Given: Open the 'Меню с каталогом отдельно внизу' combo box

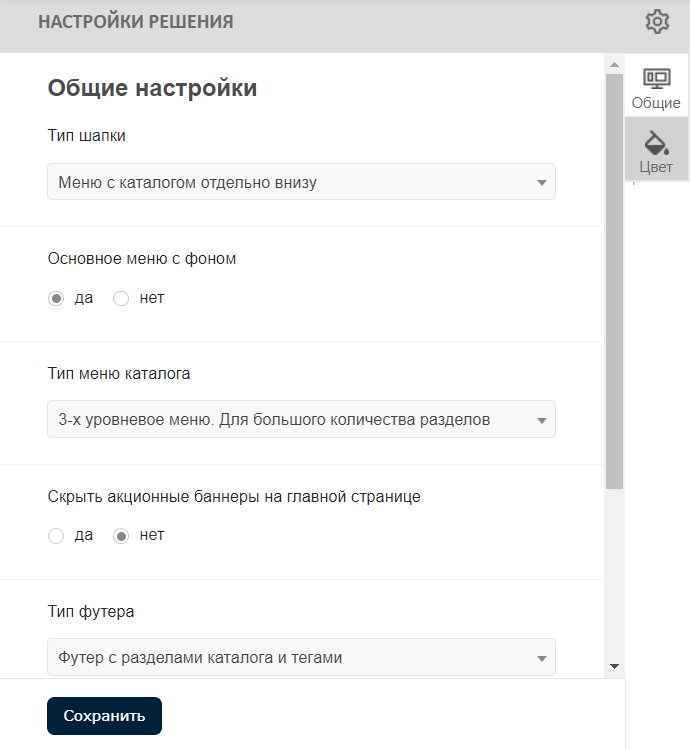Looking at the screenshot, I should (290, 182).
